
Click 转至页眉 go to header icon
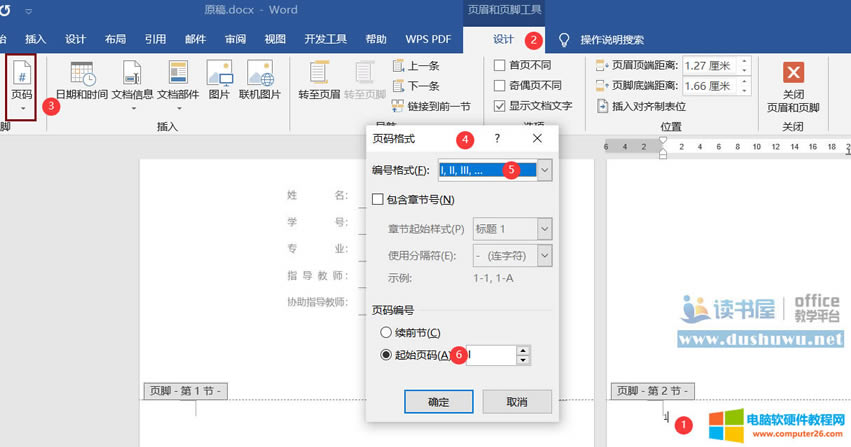click(320, 80)
